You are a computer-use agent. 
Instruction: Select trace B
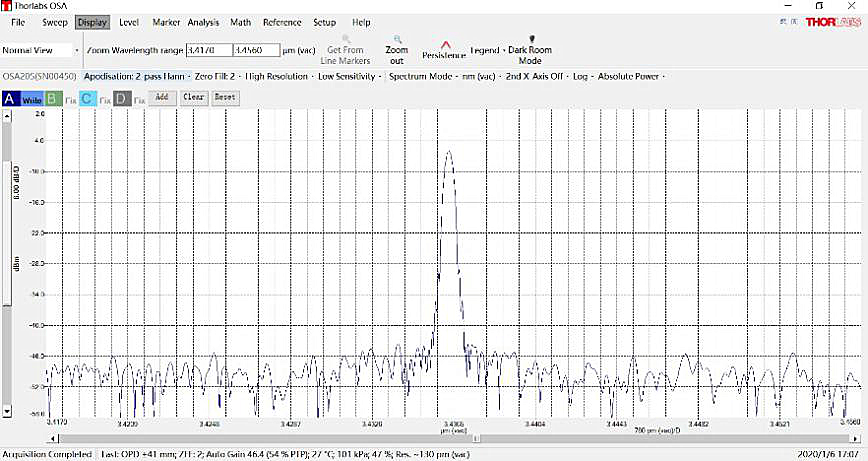click(x=53, y=98)
